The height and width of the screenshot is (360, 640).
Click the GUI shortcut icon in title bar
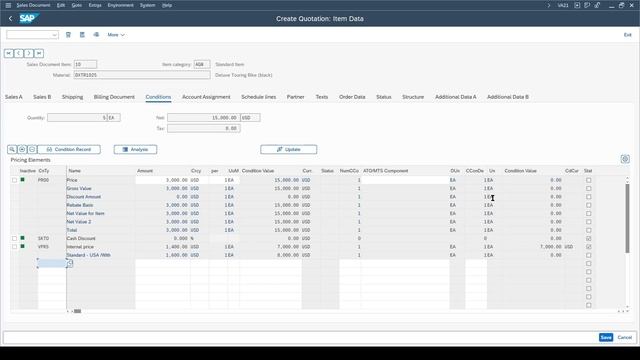click(587, 5)
